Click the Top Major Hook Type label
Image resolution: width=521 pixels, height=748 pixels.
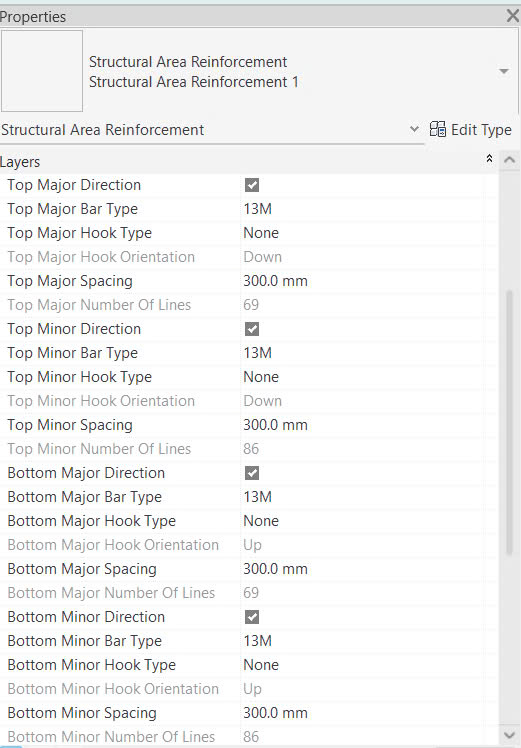[x=79, y=233]
